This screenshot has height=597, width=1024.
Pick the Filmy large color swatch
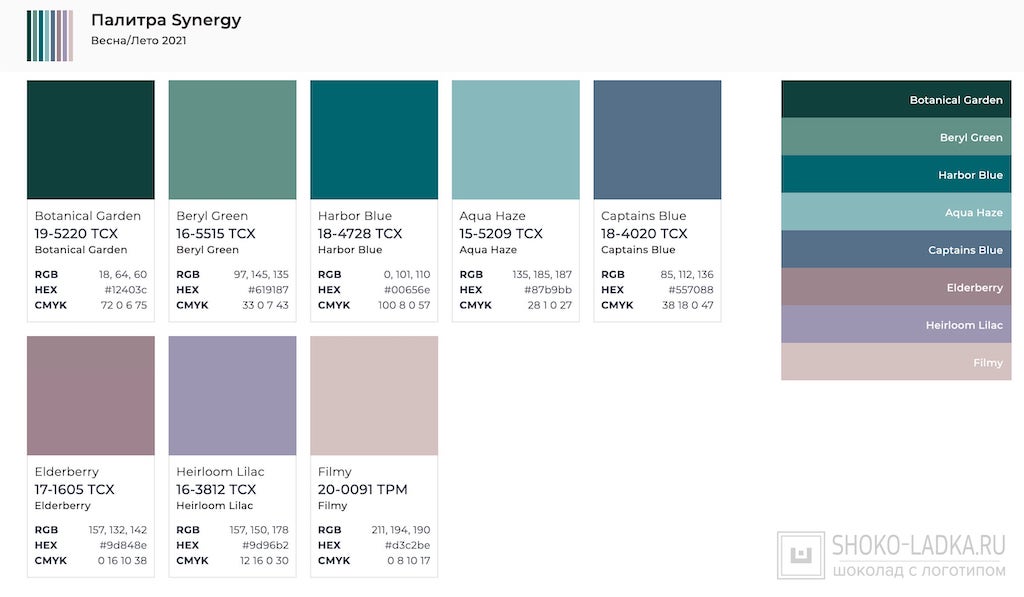[x=374, y=396]
